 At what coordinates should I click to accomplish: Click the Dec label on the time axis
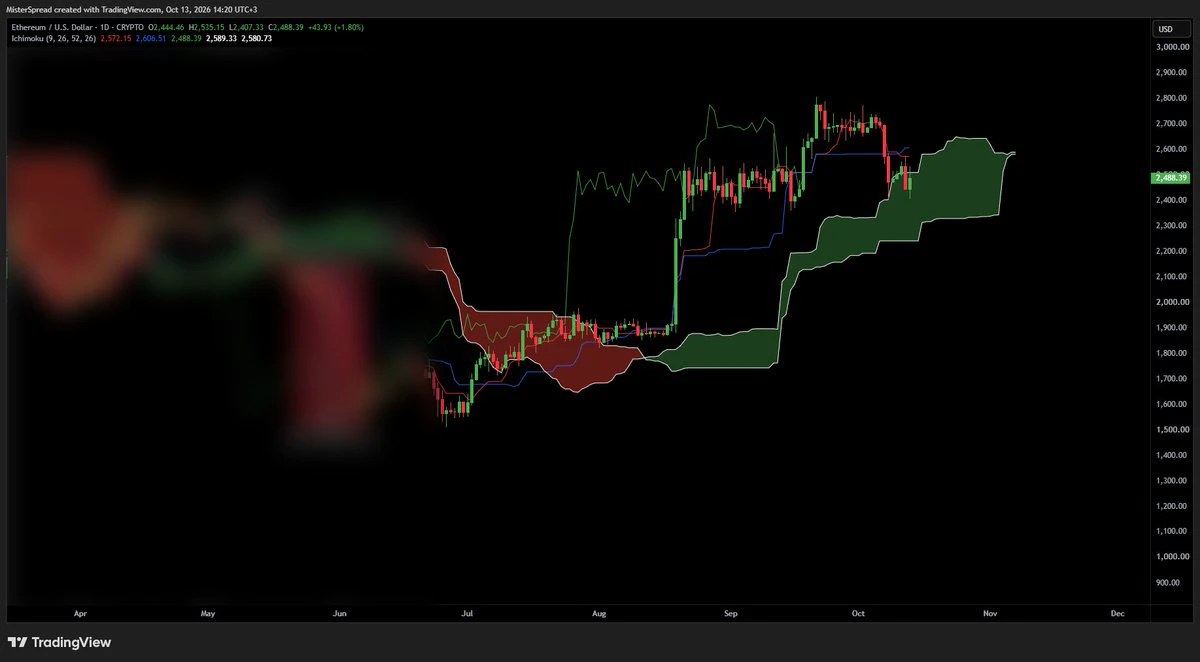point(1117,612)
